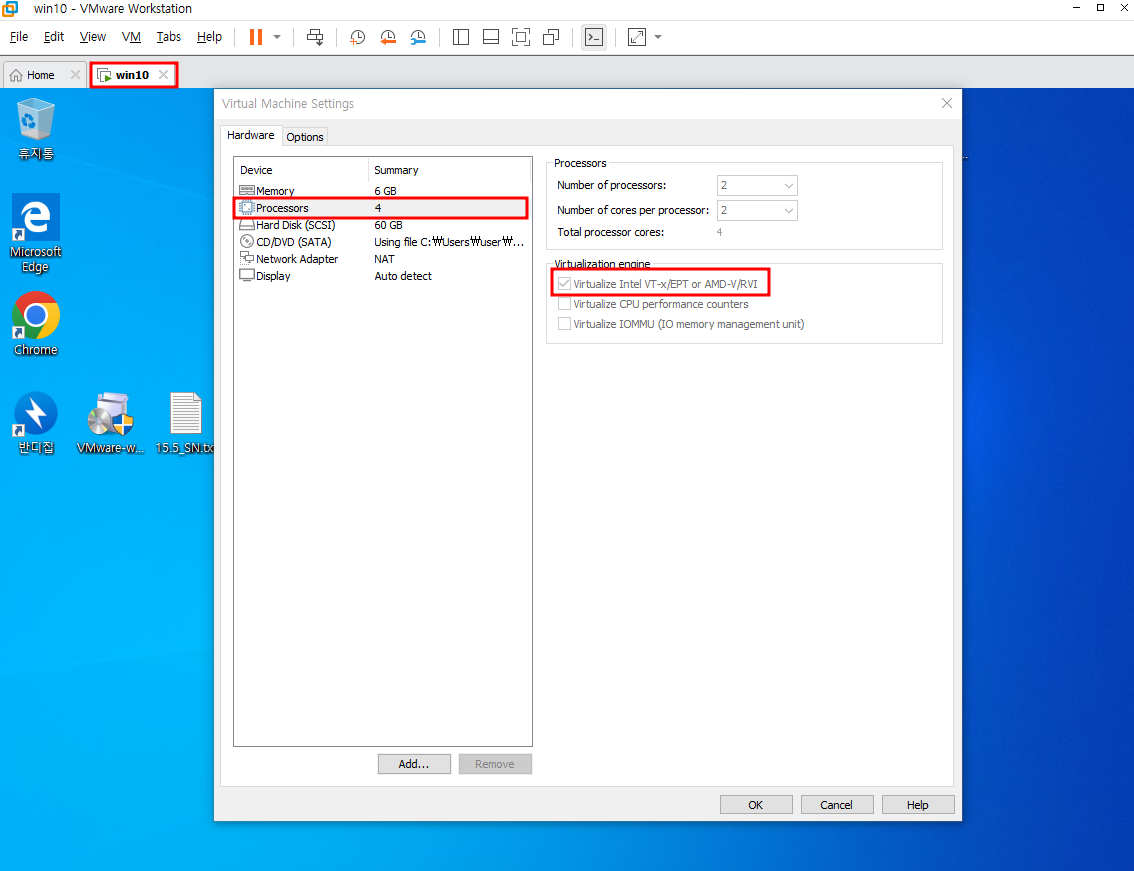Toggle the console view icon
This screenshot has width=1134, height=871.
(594, 37)
